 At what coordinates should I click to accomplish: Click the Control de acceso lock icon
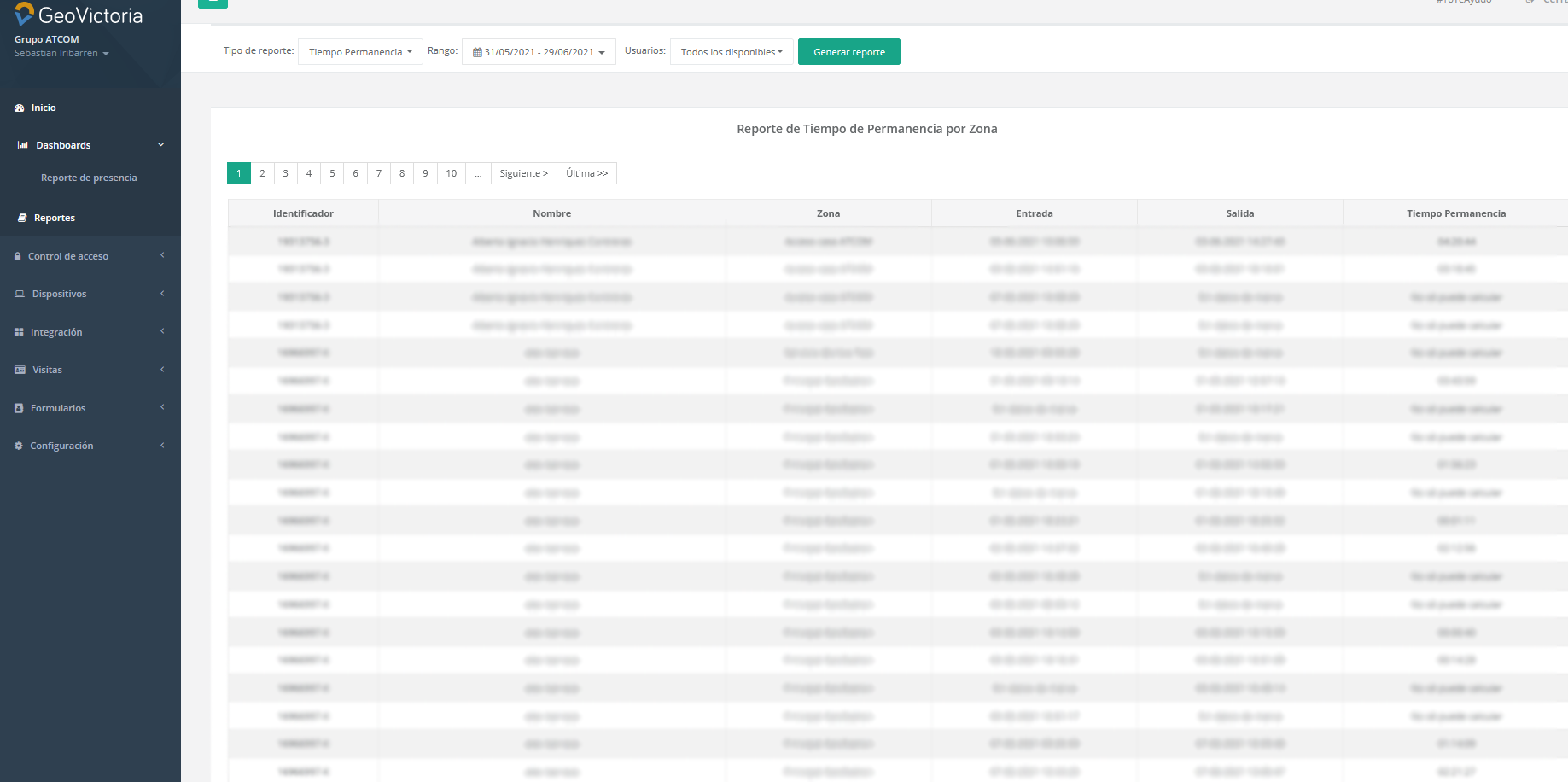pyautogui.click(x=18, y=256)
